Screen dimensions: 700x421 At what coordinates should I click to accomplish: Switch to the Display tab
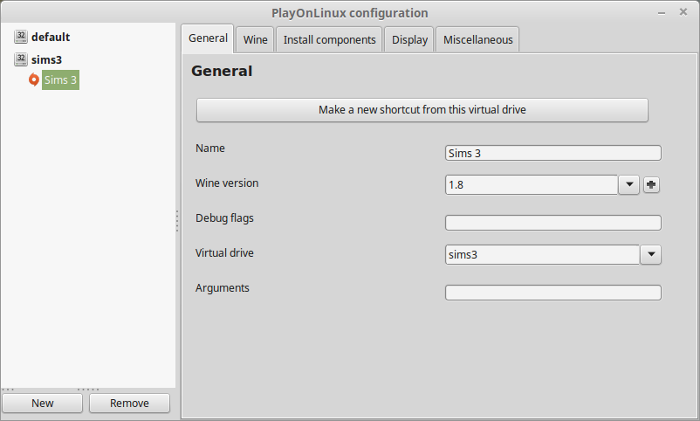(410, 40)
